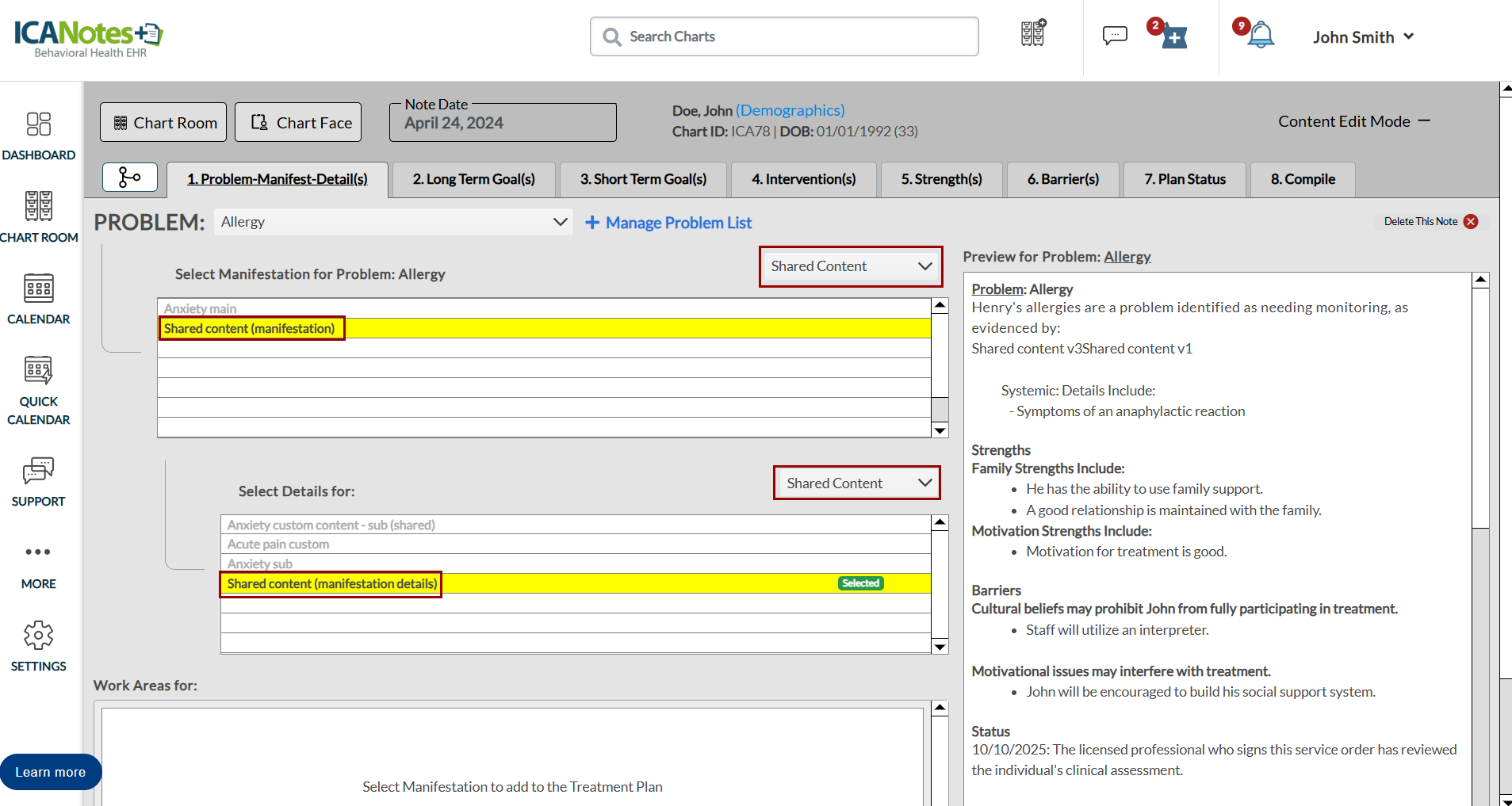The height and width of the screenshot is (806, 1512).
Task: Open John Smith user menu
Action: 1362,37
